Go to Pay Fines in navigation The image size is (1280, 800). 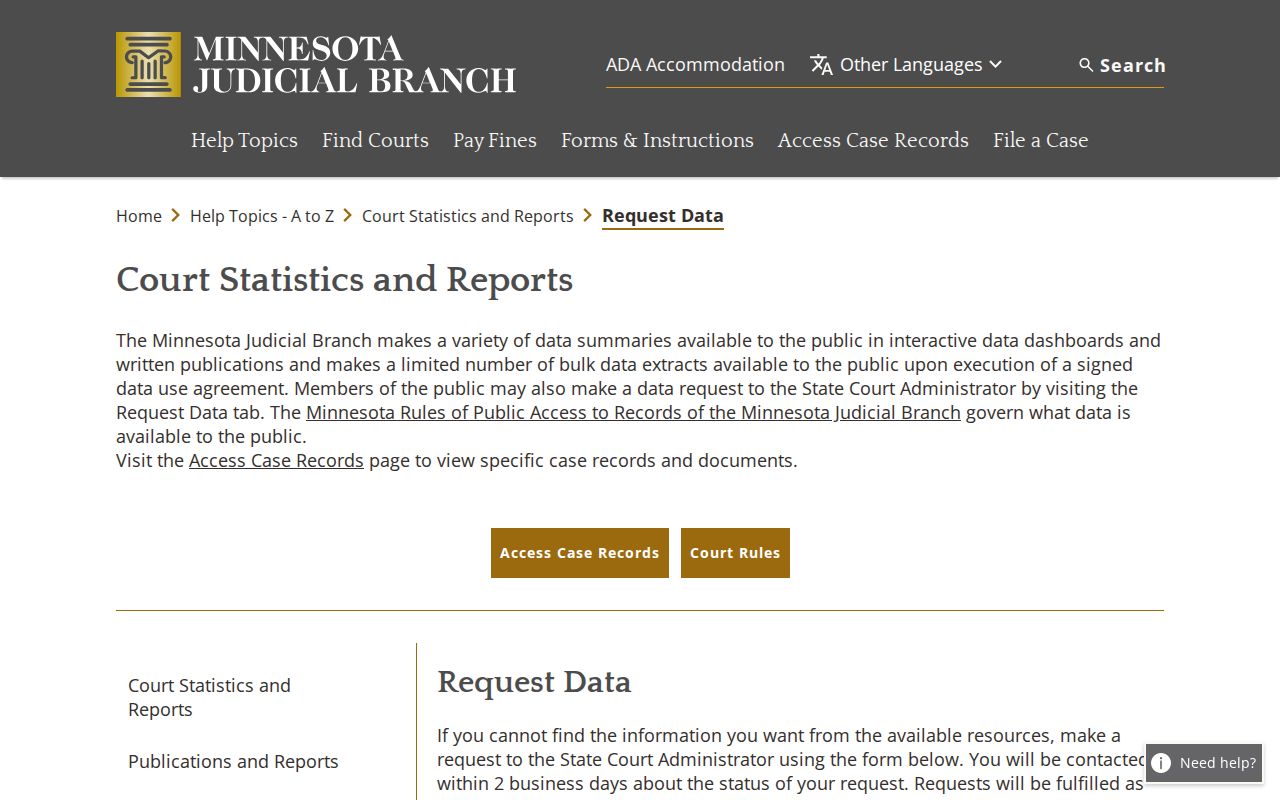coord(495,141)
